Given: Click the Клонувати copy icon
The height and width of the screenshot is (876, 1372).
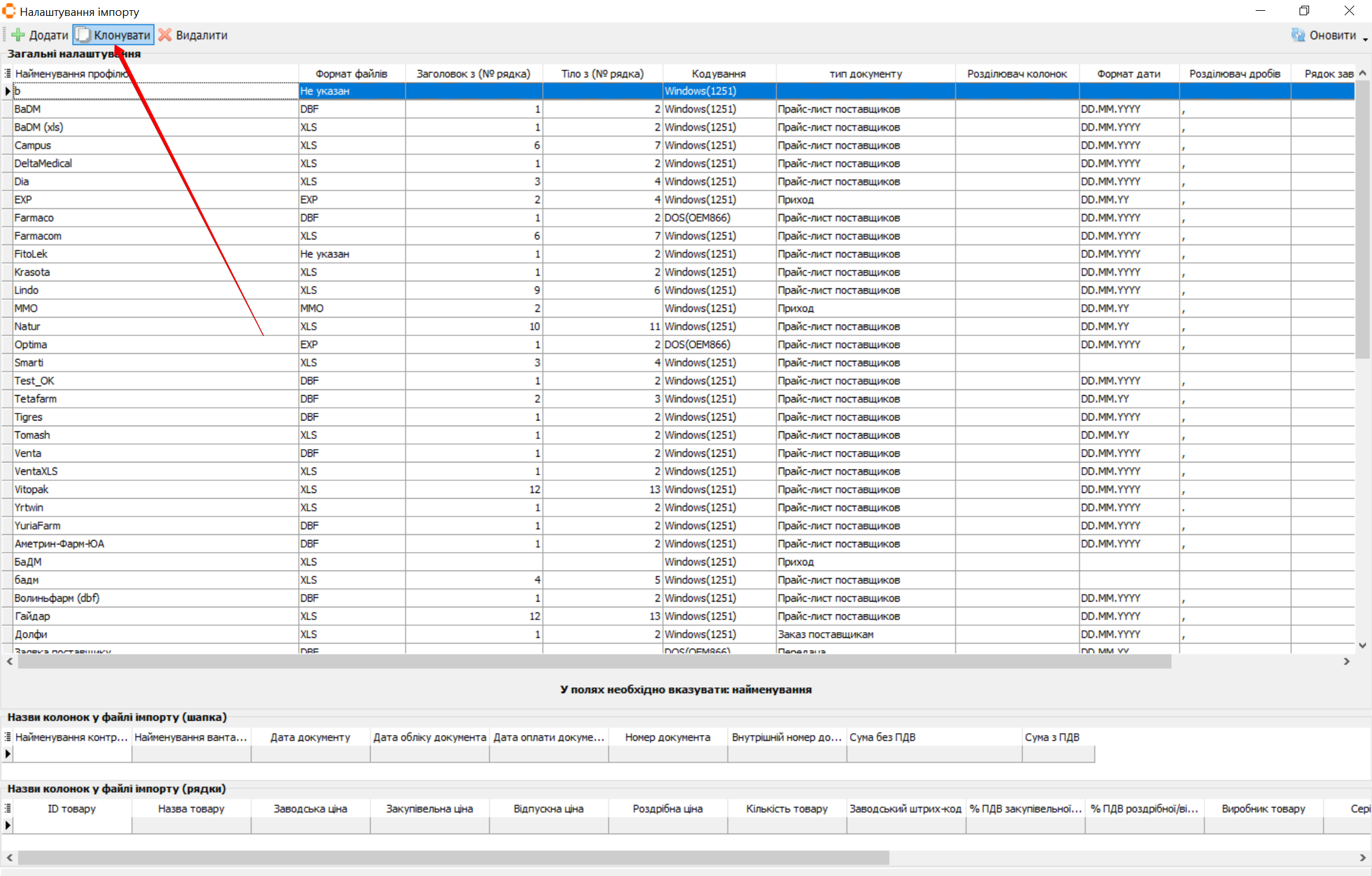Looking at the screenshot, I should [x=83, y=35].
